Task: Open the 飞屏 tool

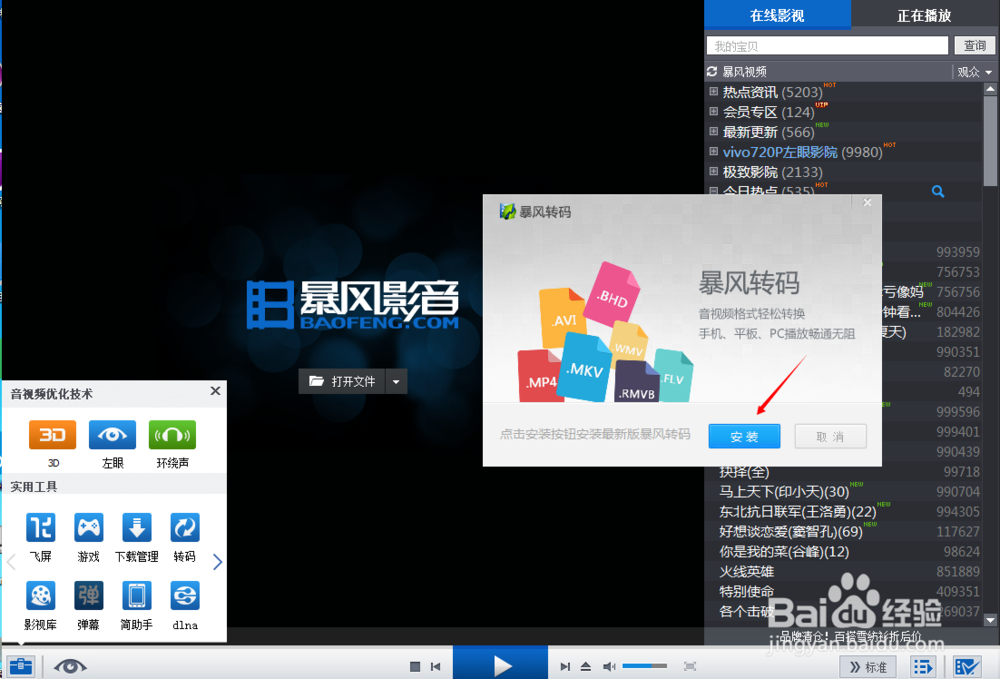Action: pyautogui.click(x=41, y=528)
